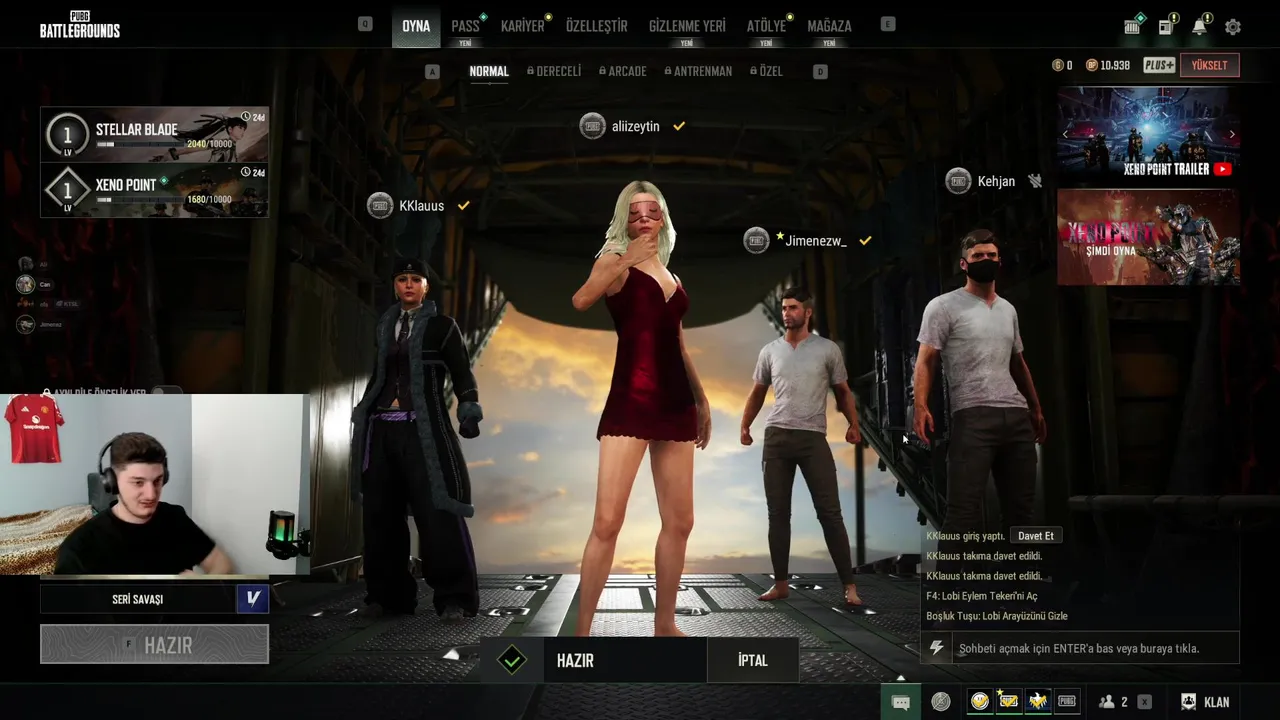This screenshot has height=720, width=1280.
Task: Click Kehjan's player badge icon
Action: tap(958, 181)
